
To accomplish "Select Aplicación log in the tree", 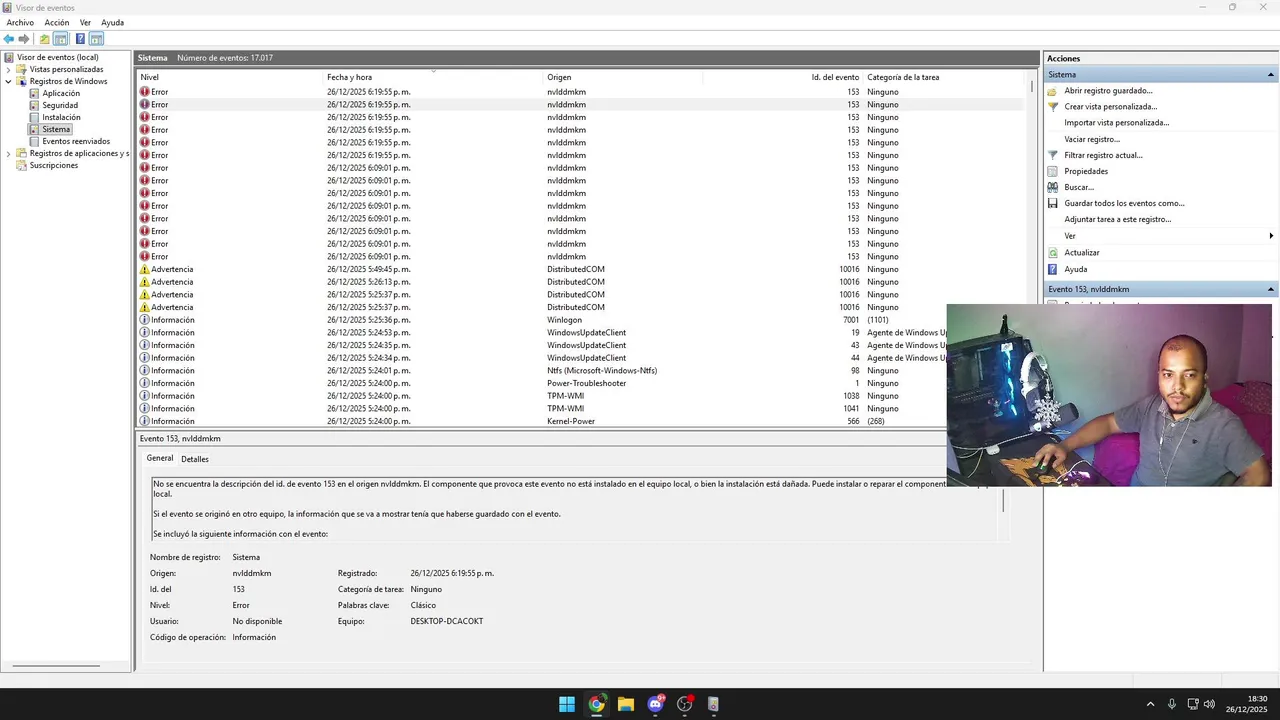I will pos(61,93).
